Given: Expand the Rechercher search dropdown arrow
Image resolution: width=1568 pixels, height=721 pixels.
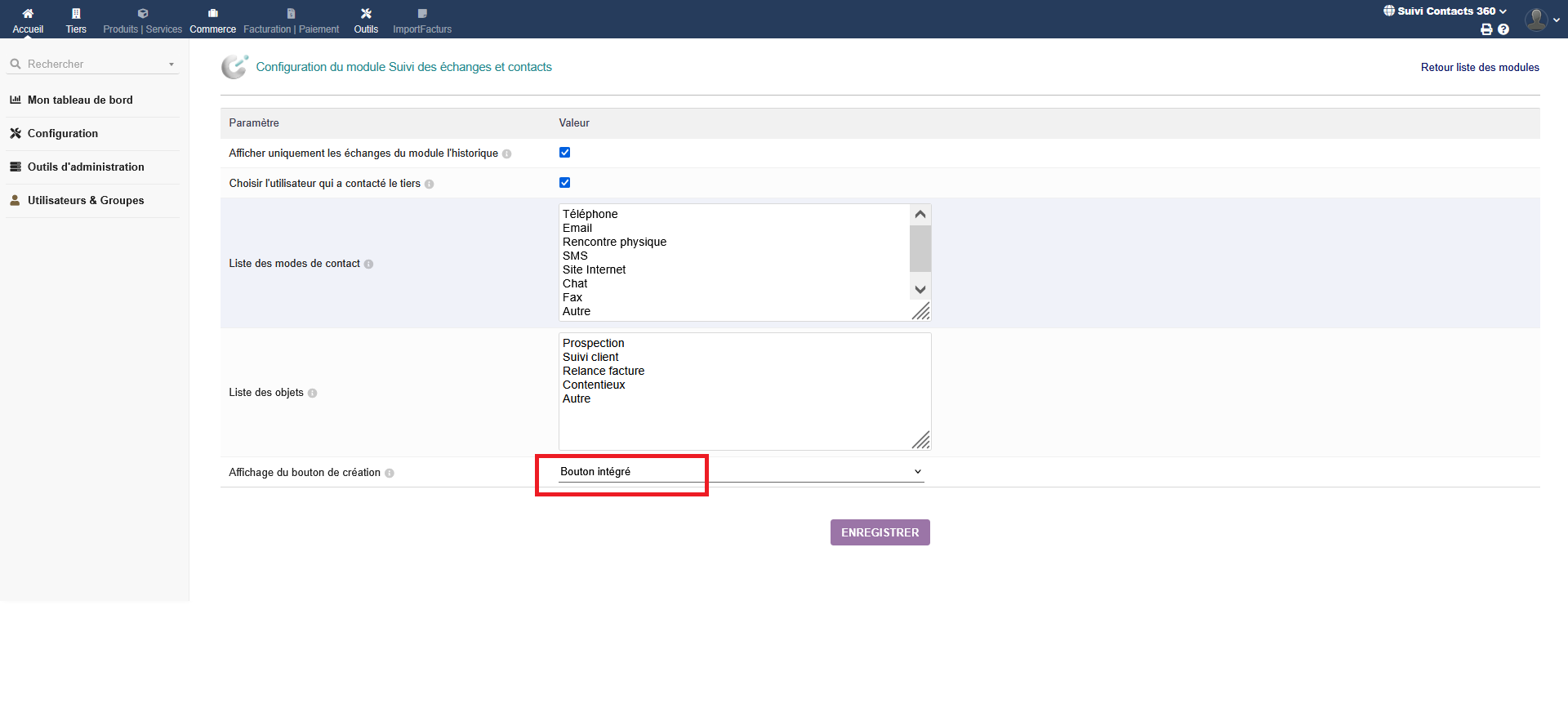Looking at the screenshot, I should pos(171,65).
